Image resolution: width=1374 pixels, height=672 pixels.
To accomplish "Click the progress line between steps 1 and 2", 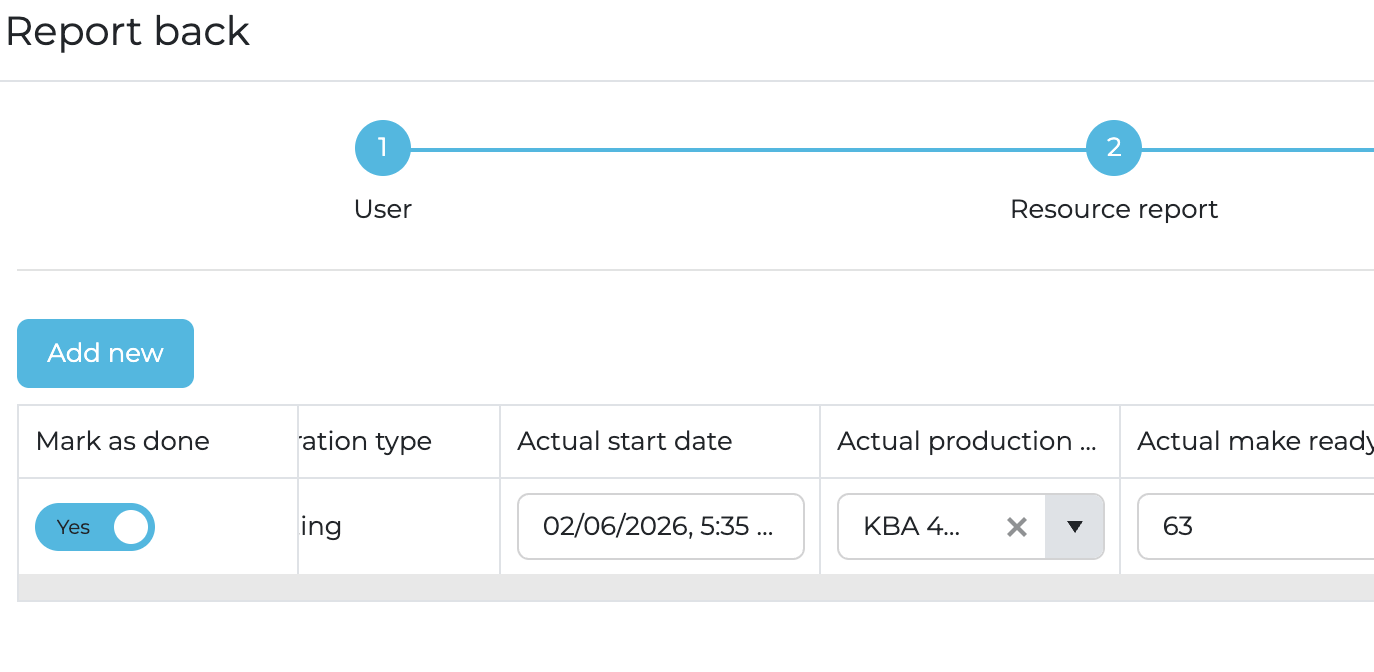I will tap(748, 149).
